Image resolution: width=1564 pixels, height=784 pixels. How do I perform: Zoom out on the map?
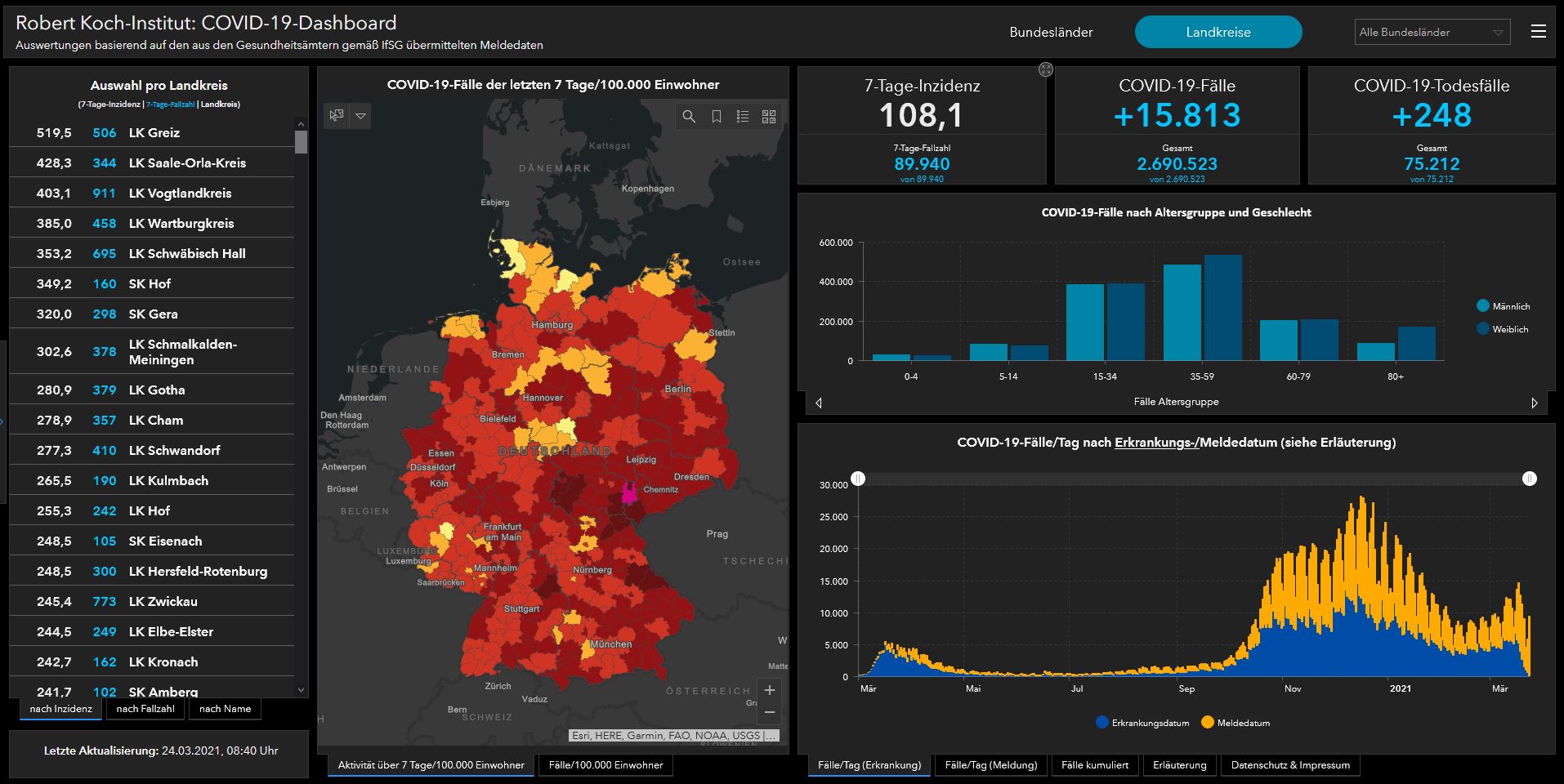[x=769, y=713]
